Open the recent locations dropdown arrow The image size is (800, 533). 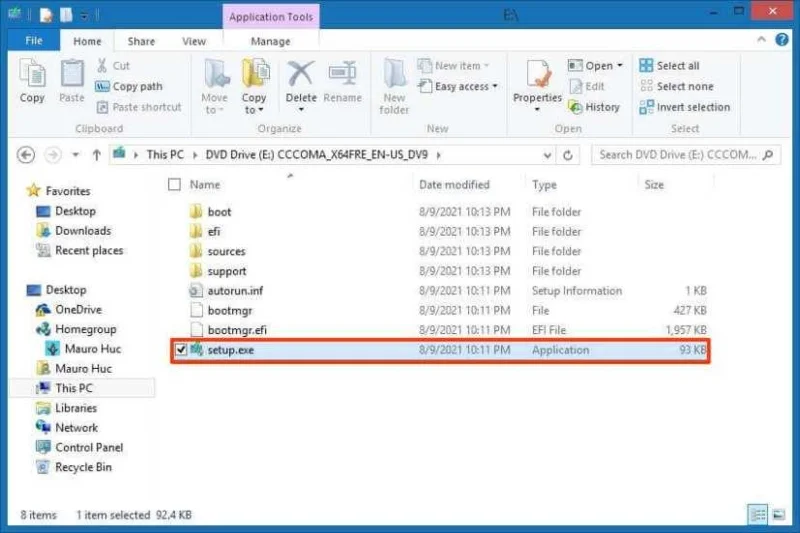76,155
